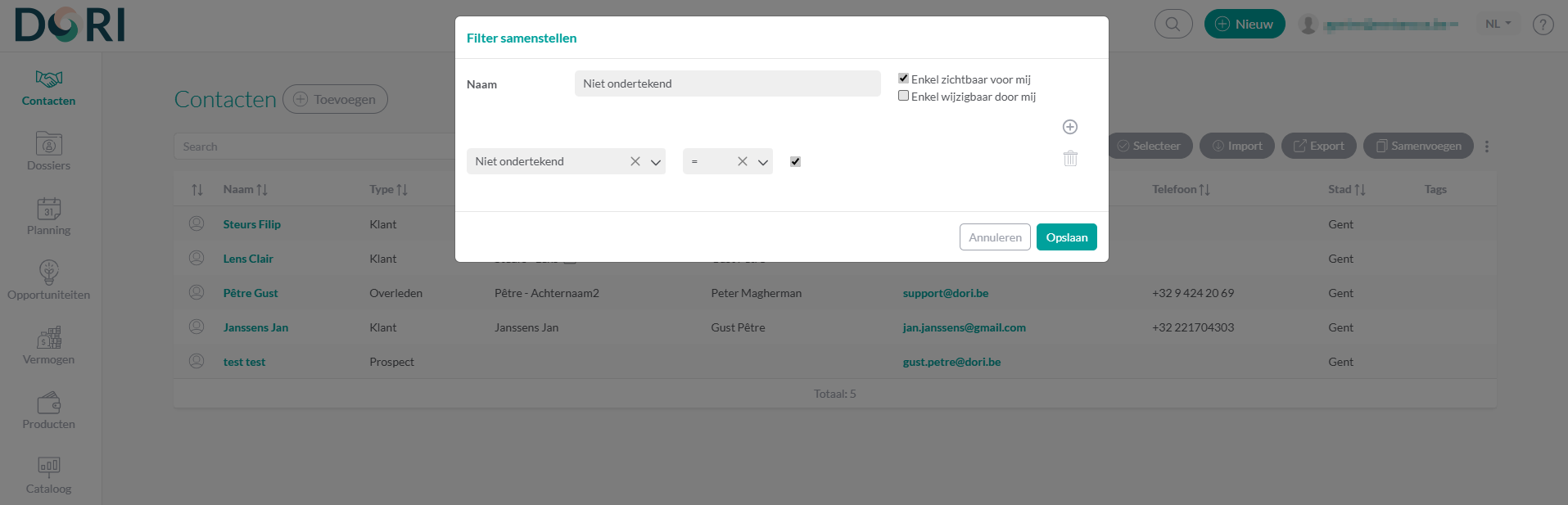This screenshot has width=1568, height=505.
Task: Clear the 'Niet ondertekend' field selection
Action: tap(635, 161)
